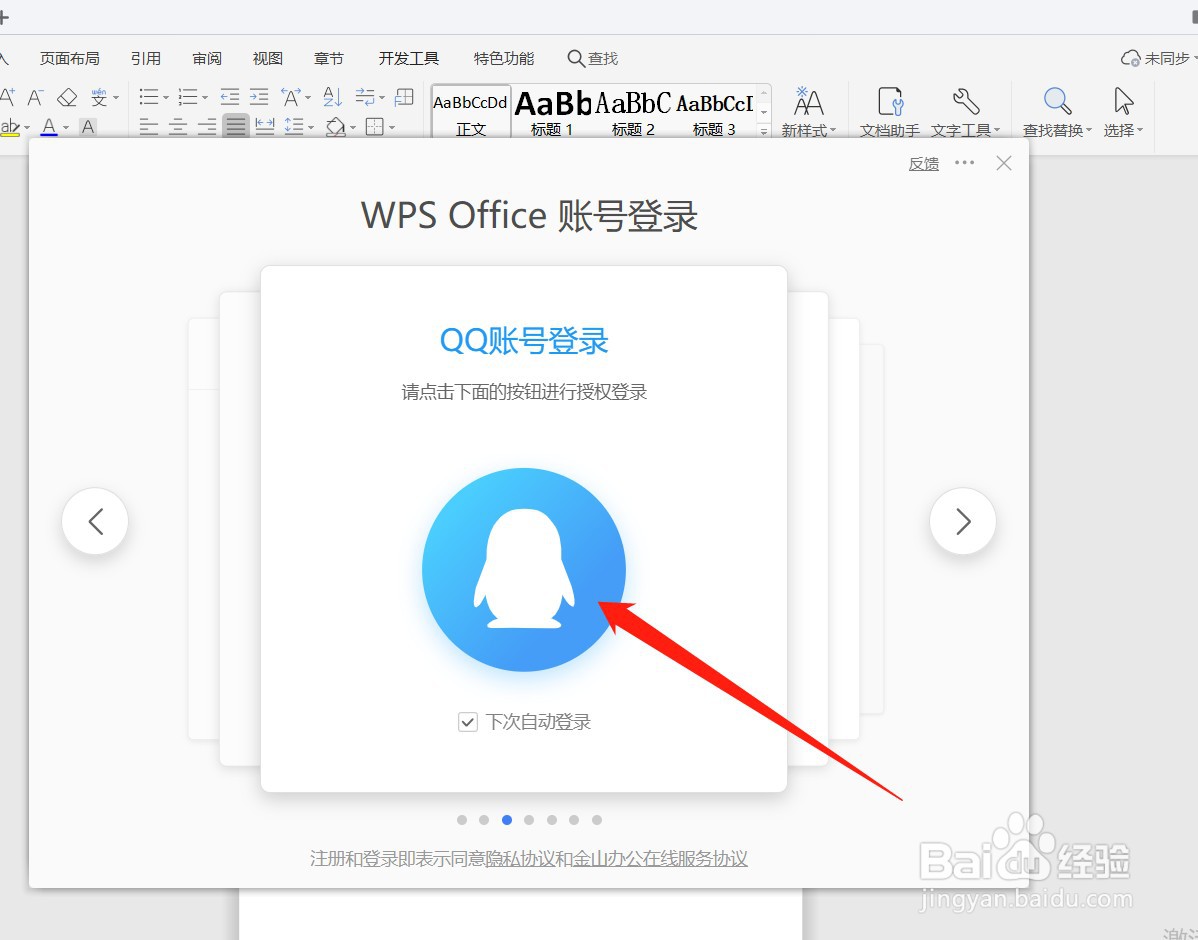
Task: Click the 反馈 (Feedback) link
Action: (x=923, y=163)
